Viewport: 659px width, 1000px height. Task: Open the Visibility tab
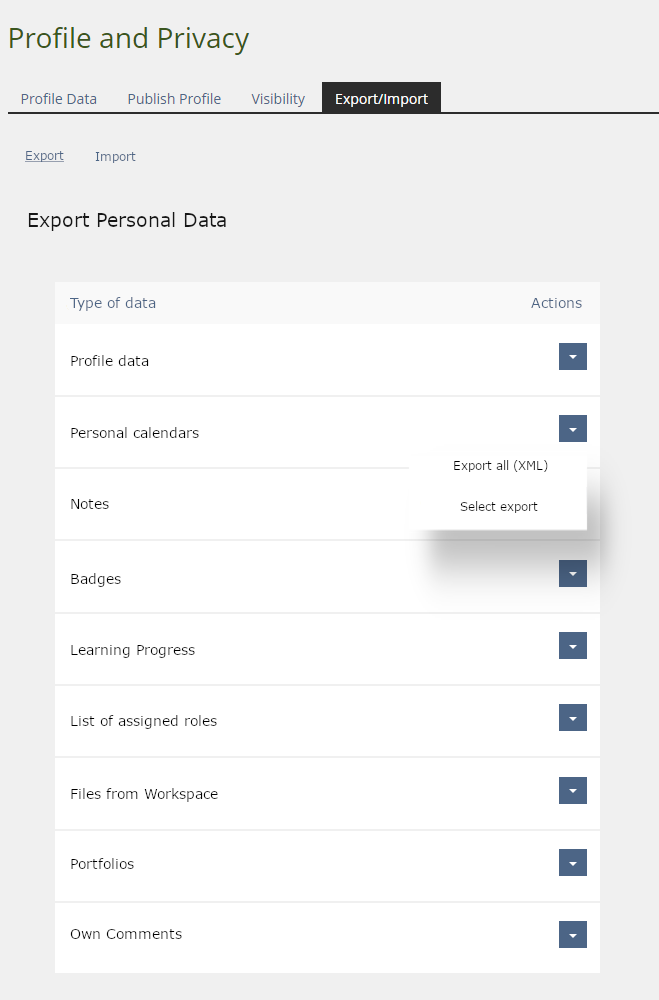[x=278, y=99]
